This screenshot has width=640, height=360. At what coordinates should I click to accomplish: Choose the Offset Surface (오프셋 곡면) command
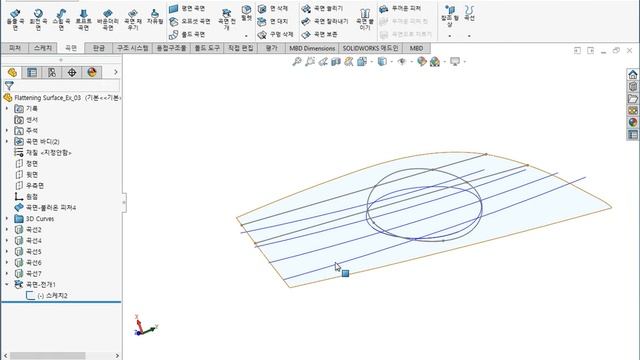click(x=190, y=21)
